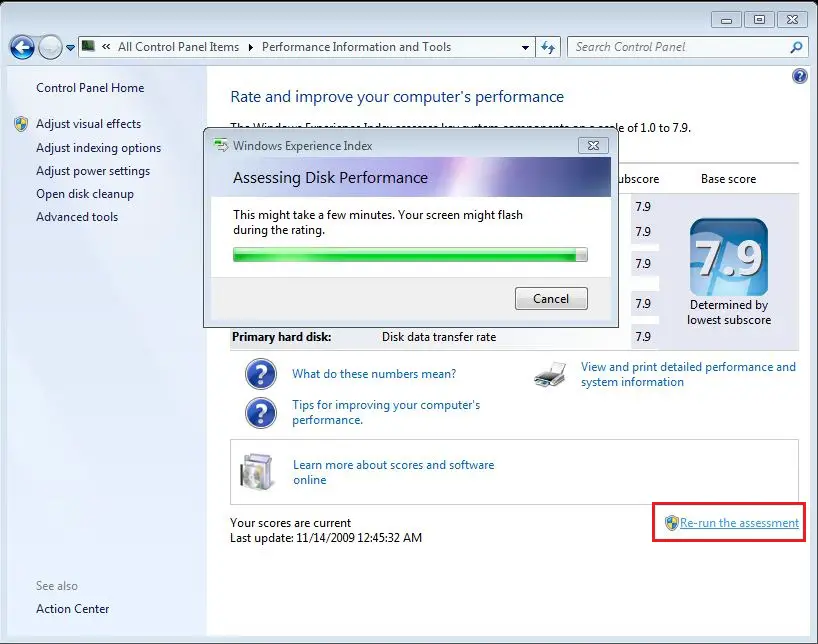Maximize the Control Panel window
Screen dimensions: 818x644
(759, 20)
